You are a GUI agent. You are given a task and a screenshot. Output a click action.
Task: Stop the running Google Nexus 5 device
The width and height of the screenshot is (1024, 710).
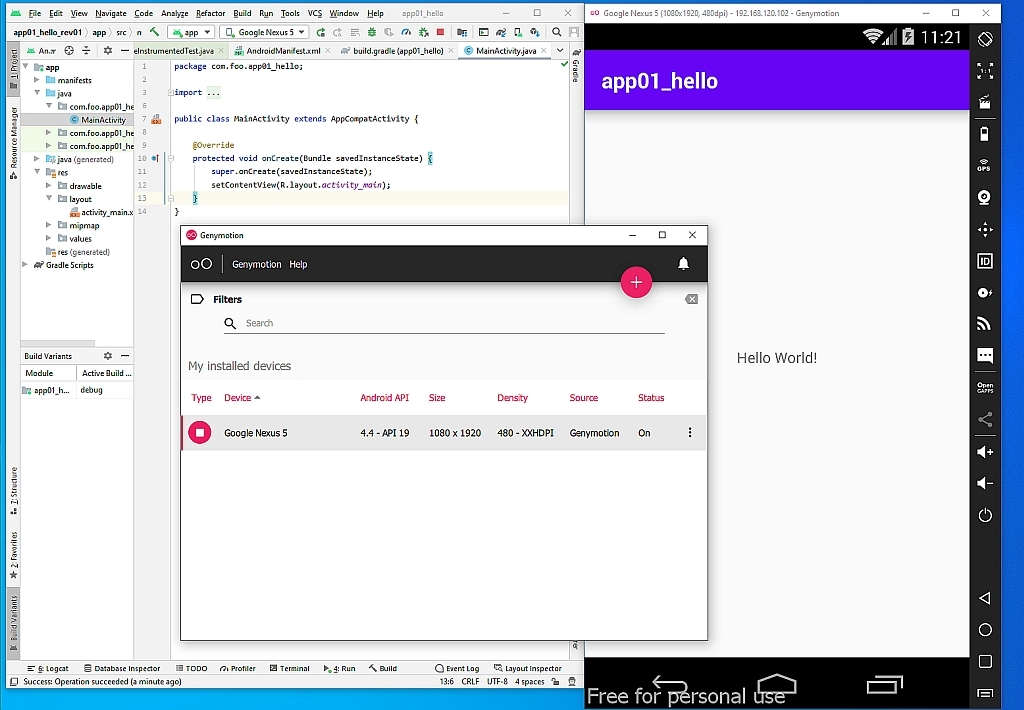point(200,432)
